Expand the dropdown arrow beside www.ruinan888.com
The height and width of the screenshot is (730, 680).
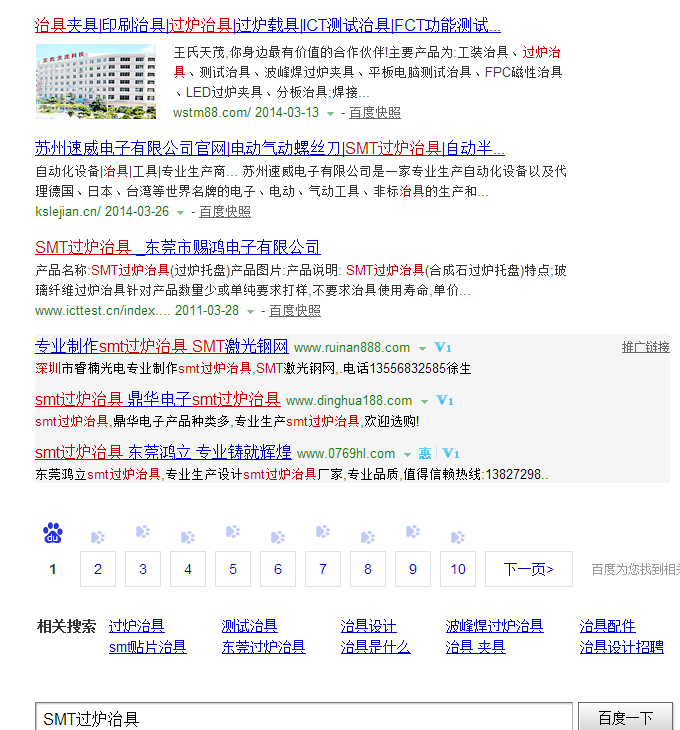point(422,349)
